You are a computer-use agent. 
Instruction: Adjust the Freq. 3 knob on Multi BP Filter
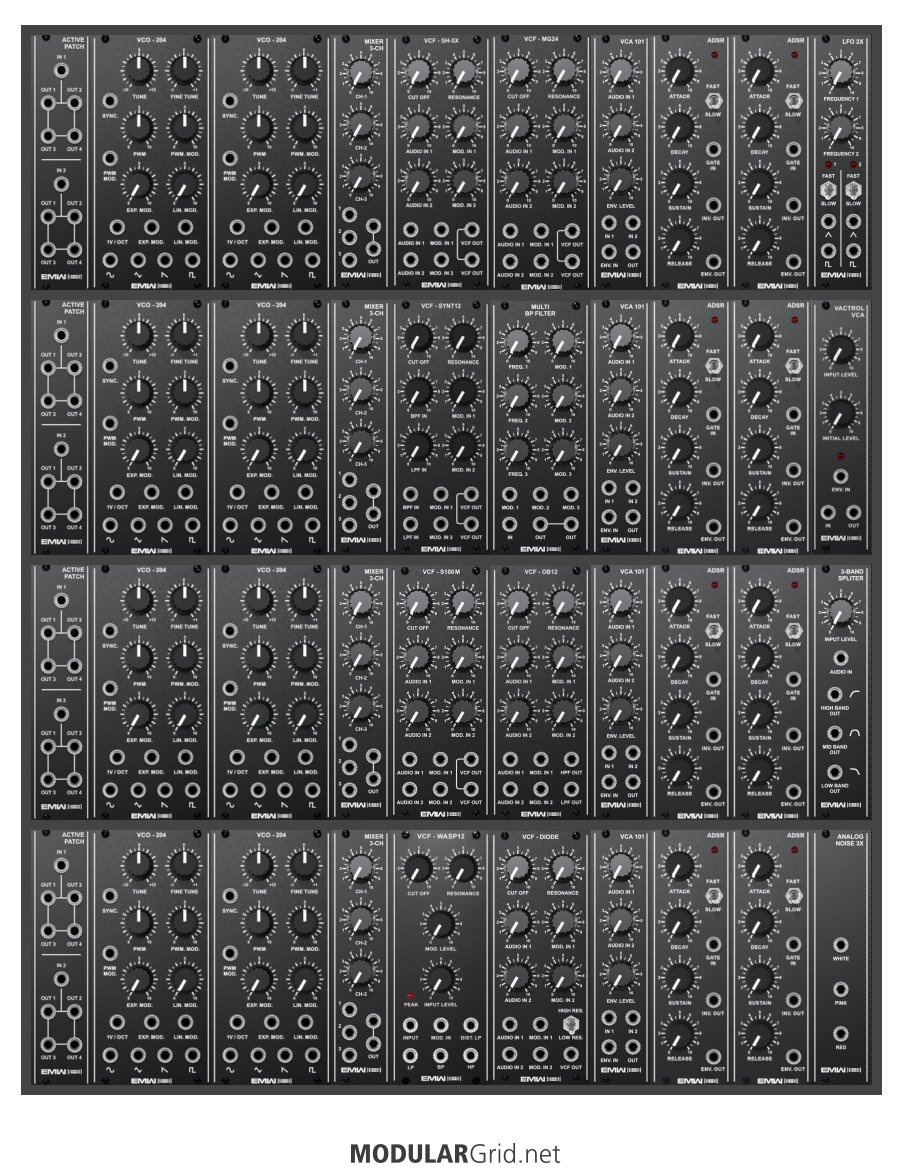pos(517,450)
